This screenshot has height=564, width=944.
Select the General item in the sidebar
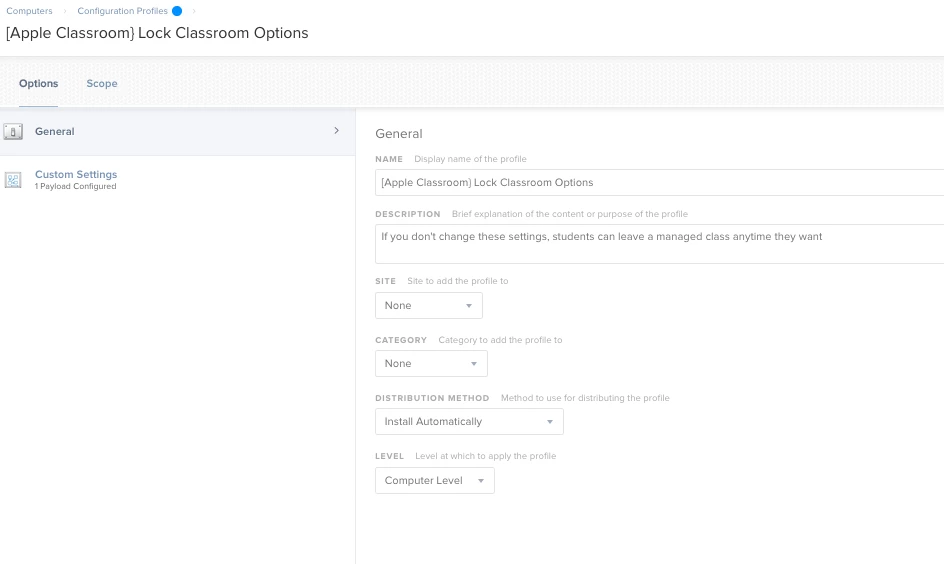(55, 132)
